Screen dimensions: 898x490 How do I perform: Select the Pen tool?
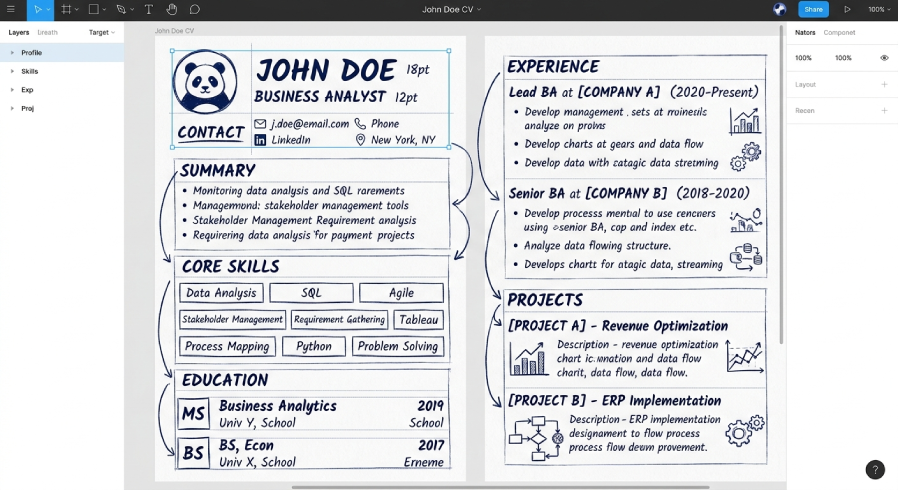(x=121, y=10)
